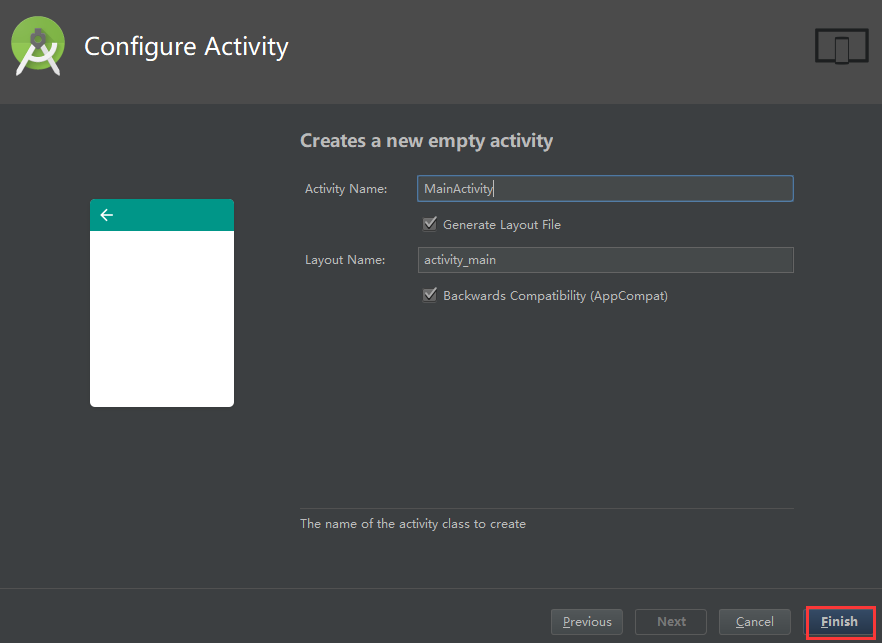Image resolution: width=882 pixels, height=643 pixels.
Task: Click the back arrow in the activity preview
Action: pos(106,215)
